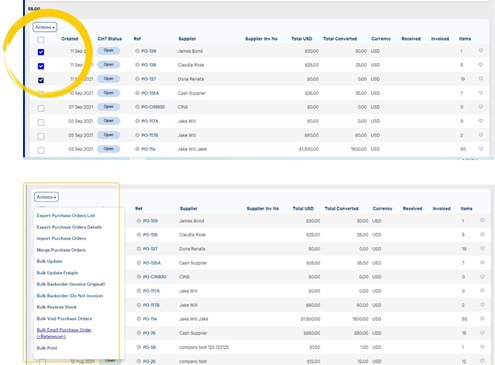Open the comment bubble icon on PO-58 row

(482, 347)
